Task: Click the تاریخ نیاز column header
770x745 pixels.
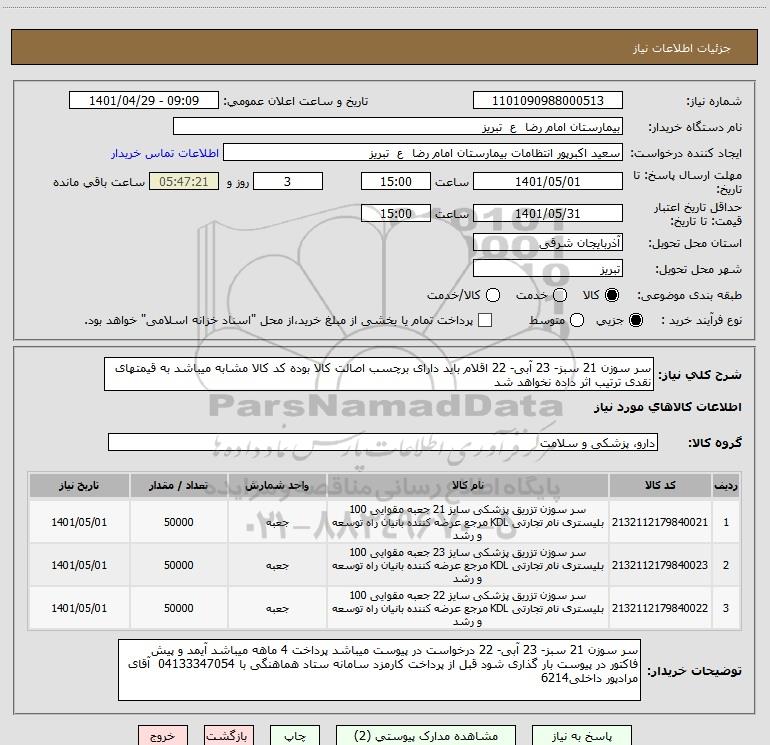Action: (79, 485)
